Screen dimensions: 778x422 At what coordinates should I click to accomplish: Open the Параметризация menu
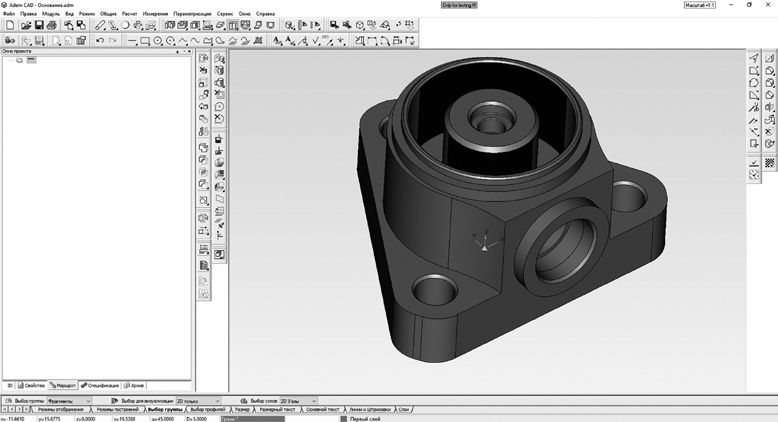[x=192, y=14]
